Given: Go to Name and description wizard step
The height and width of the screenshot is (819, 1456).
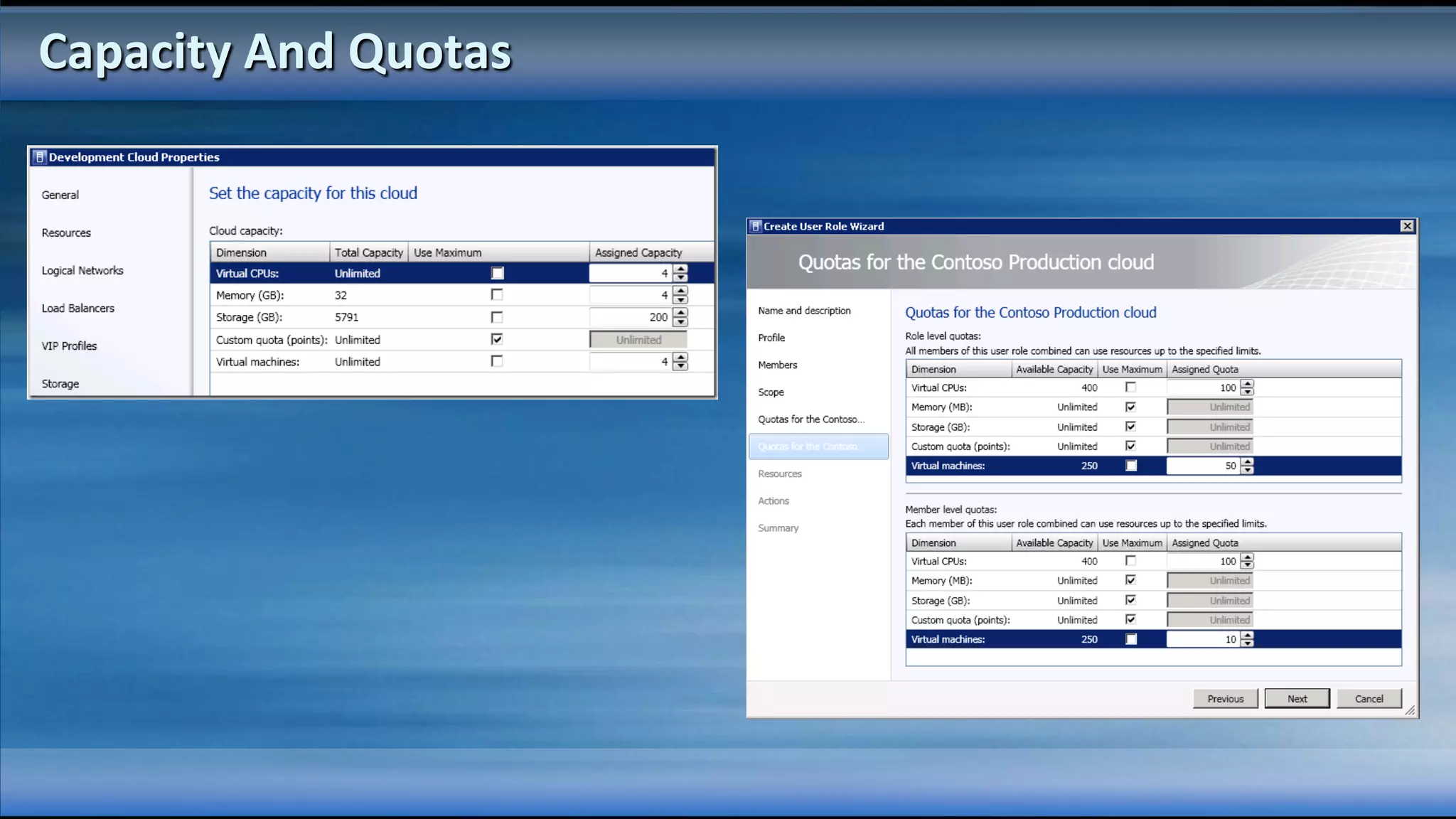Looking at the screenshot, I should (804, 311).
